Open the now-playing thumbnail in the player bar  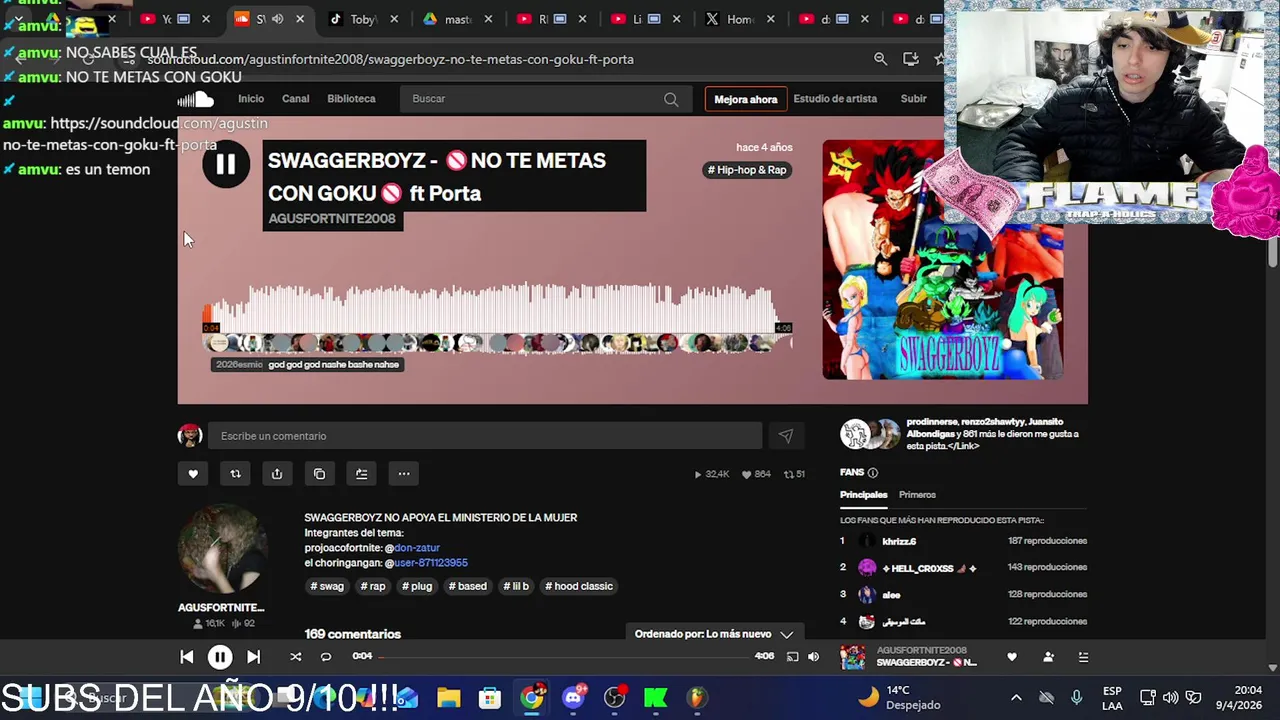pos(853,657)
